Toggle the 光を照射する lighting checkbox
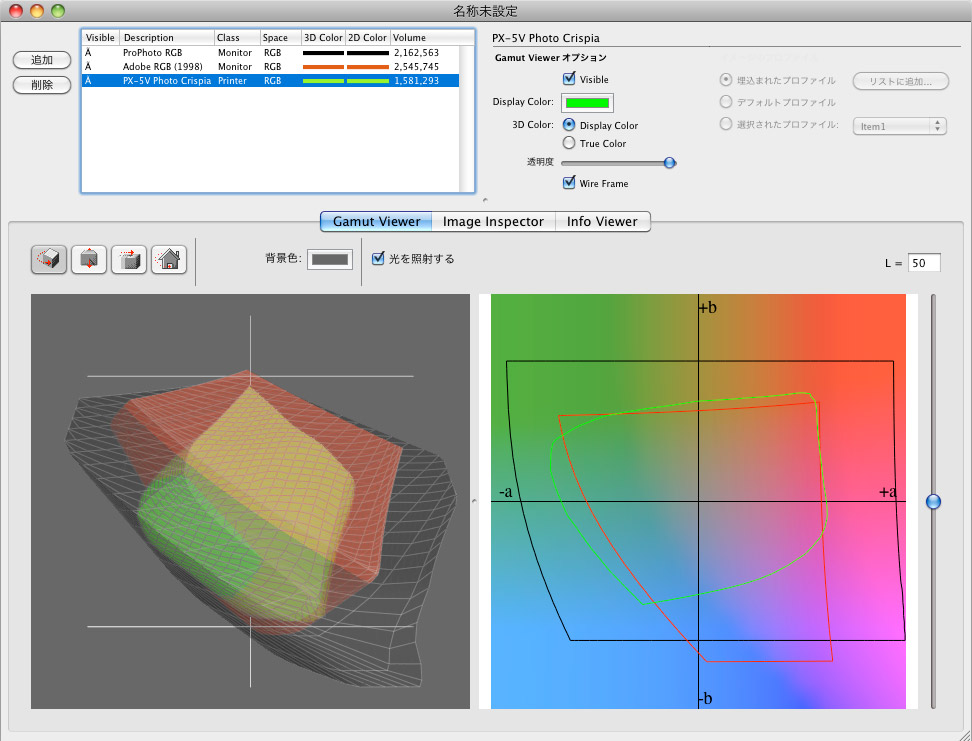This screenshot has height=741, width=972. coord(378,259)
